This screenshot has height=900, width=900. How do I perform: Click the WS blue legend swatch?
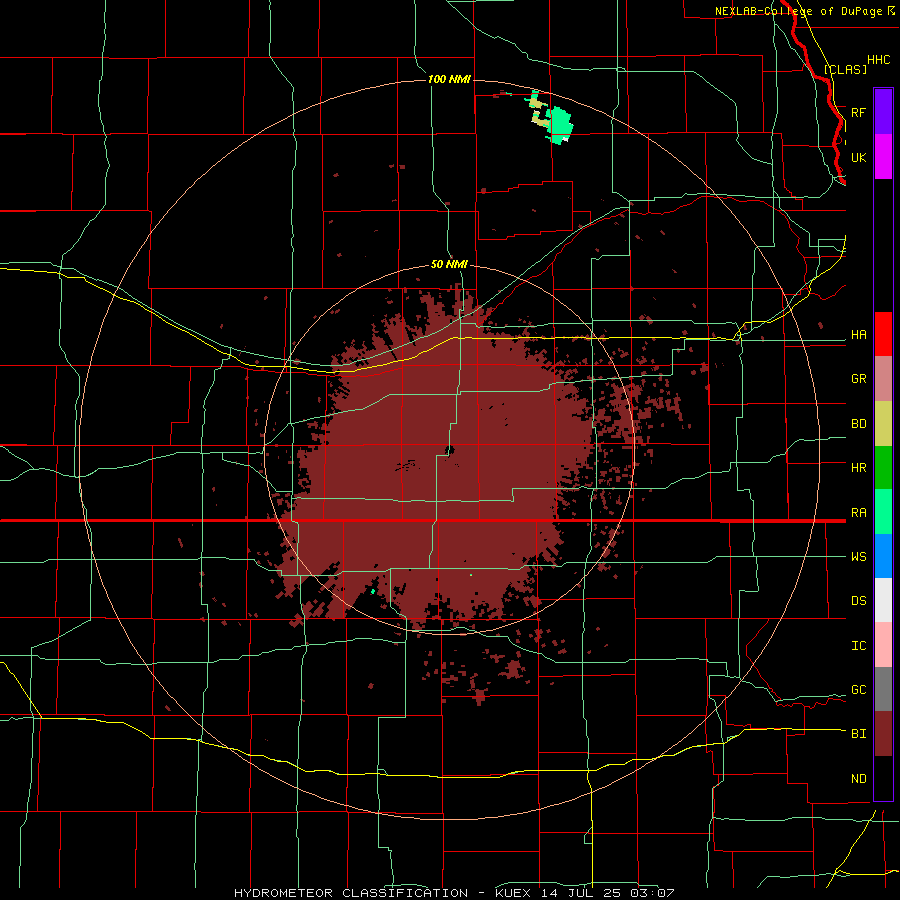883,556
